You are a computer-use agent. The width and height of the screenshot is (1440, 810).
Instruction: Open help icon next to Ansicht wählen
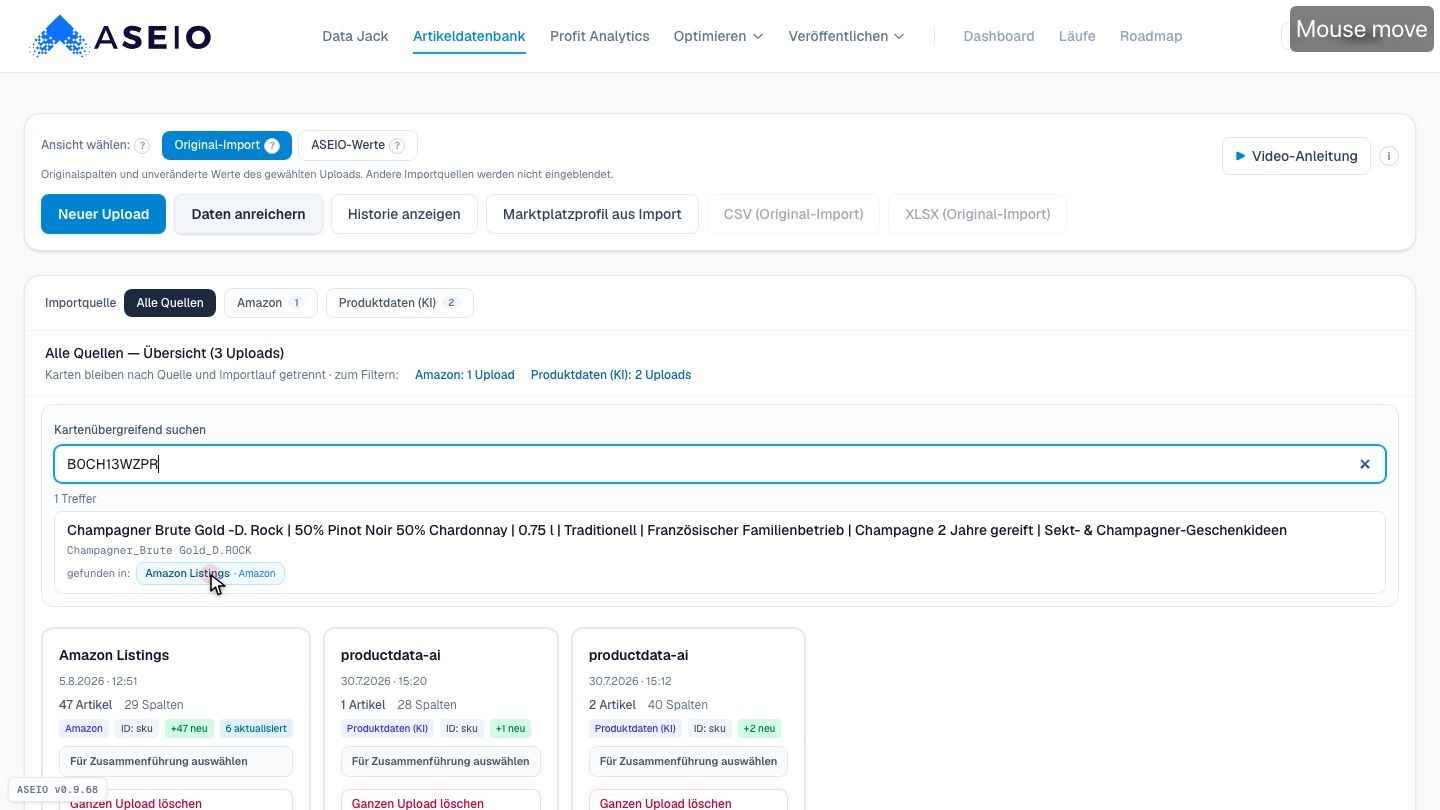(x=142, y=146)
